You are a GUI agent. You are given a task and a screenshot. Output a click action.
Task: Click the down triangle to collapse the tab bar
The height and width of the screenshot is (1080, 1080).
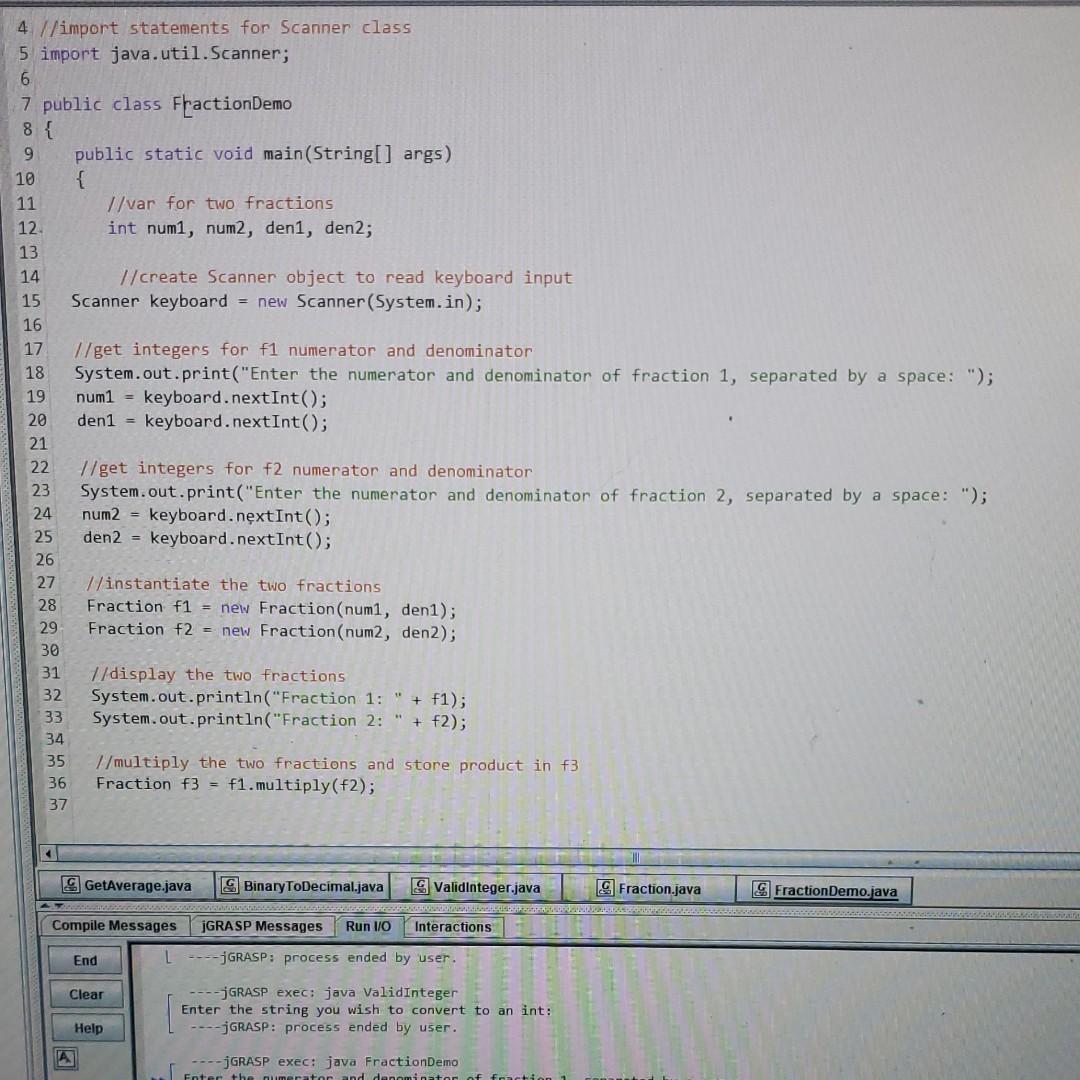(60, 903)
